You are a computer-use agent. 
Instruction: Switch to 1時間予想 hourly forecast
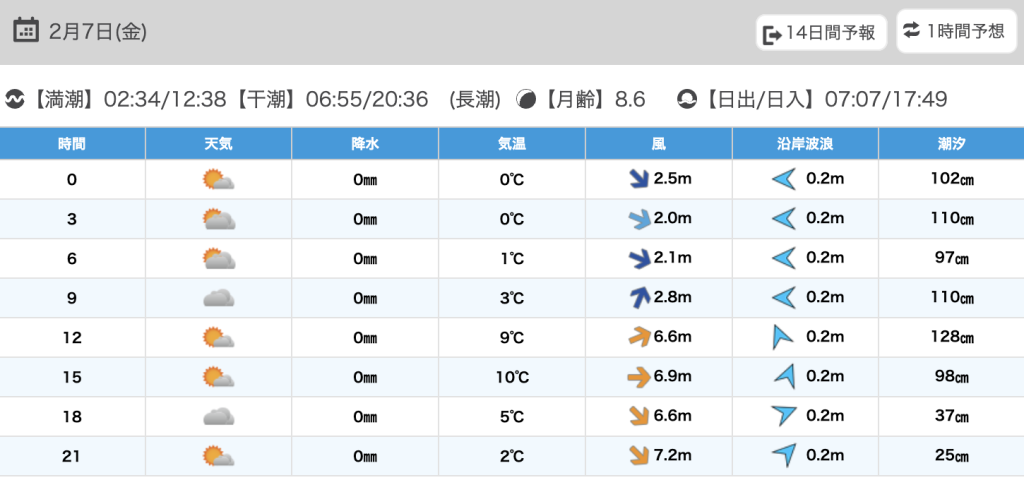(x=953, y=31)
